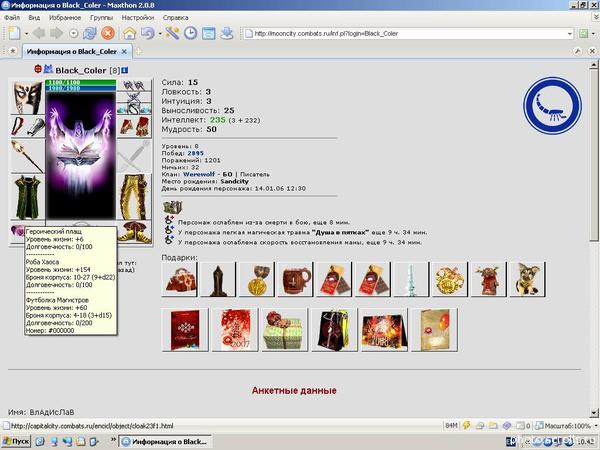The width and height of the screenshot is (600, 450).
Task: Click the golden pants equipment slot
Action: point(134,197)
